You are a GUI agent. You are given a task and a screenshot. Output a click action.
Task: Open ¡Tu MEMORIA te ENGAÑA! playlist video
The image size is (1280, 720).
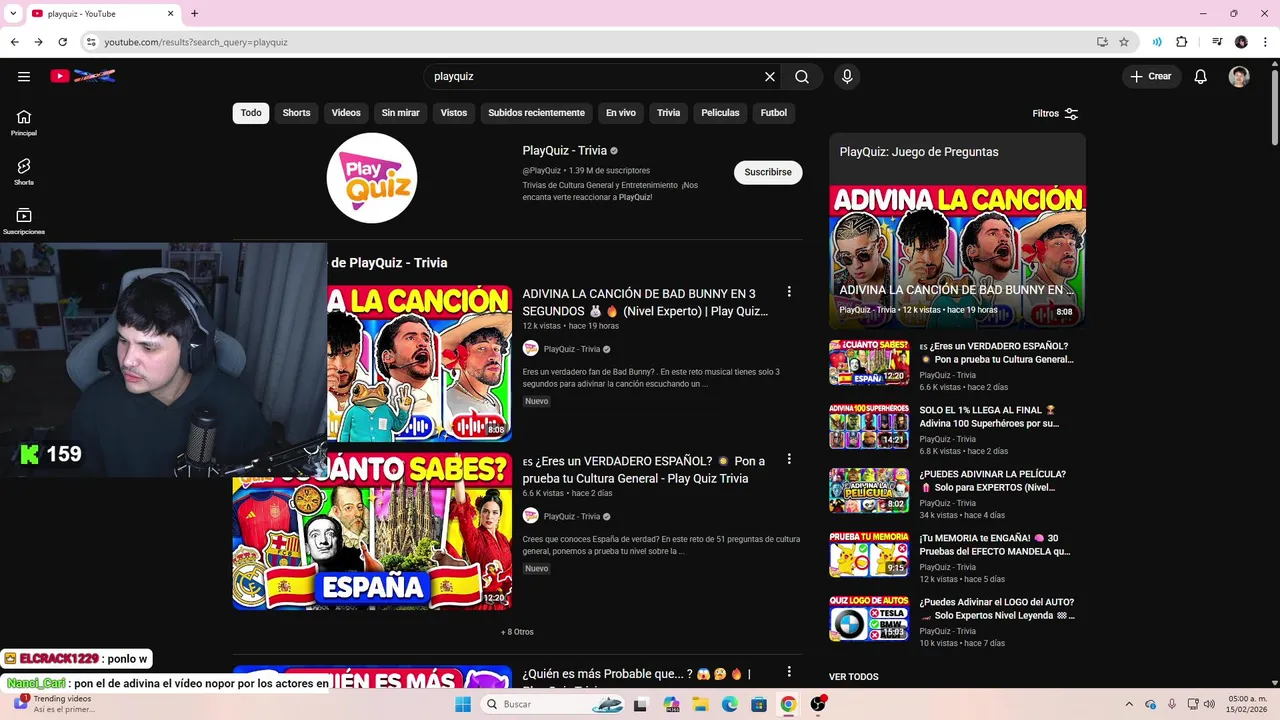(997, 545)
